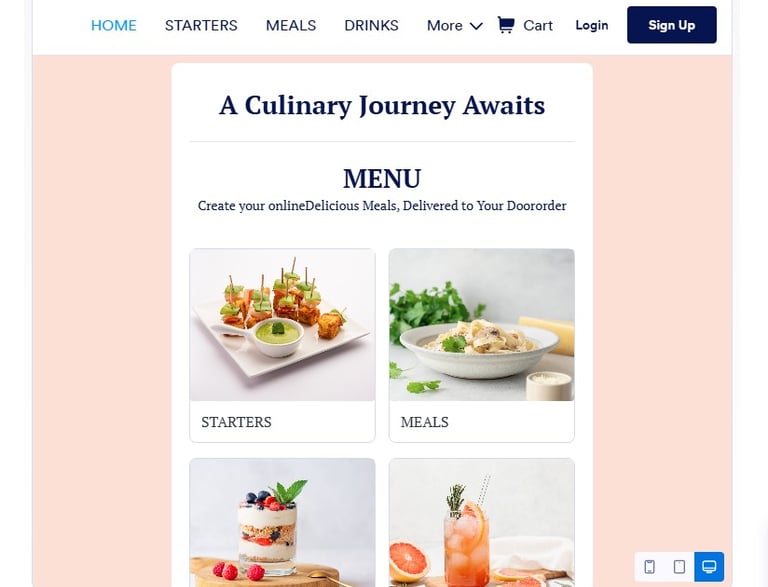Go to the HOME tab

(114, 25)
